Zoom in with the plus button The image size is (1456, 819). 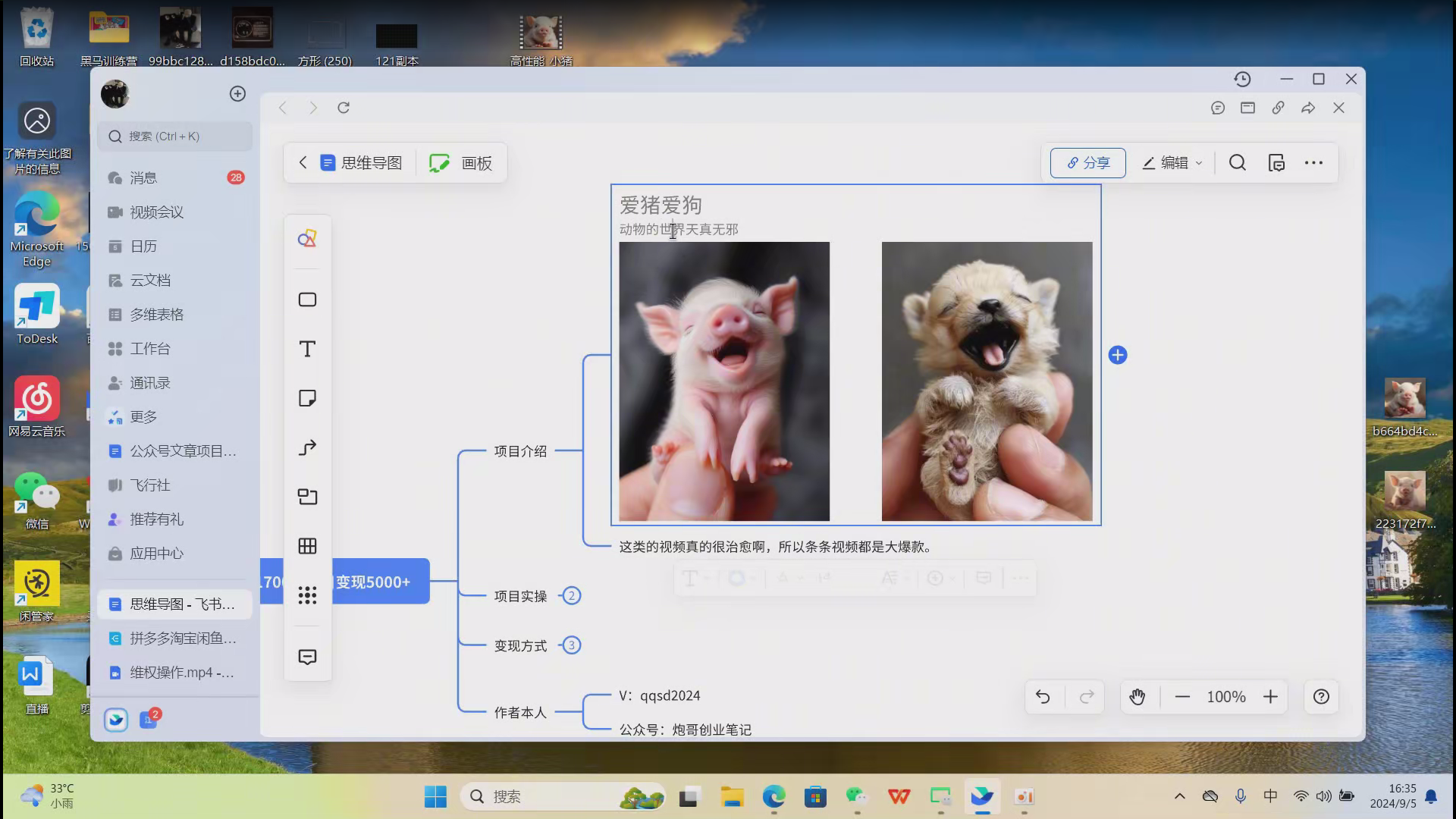(1271, 697)
